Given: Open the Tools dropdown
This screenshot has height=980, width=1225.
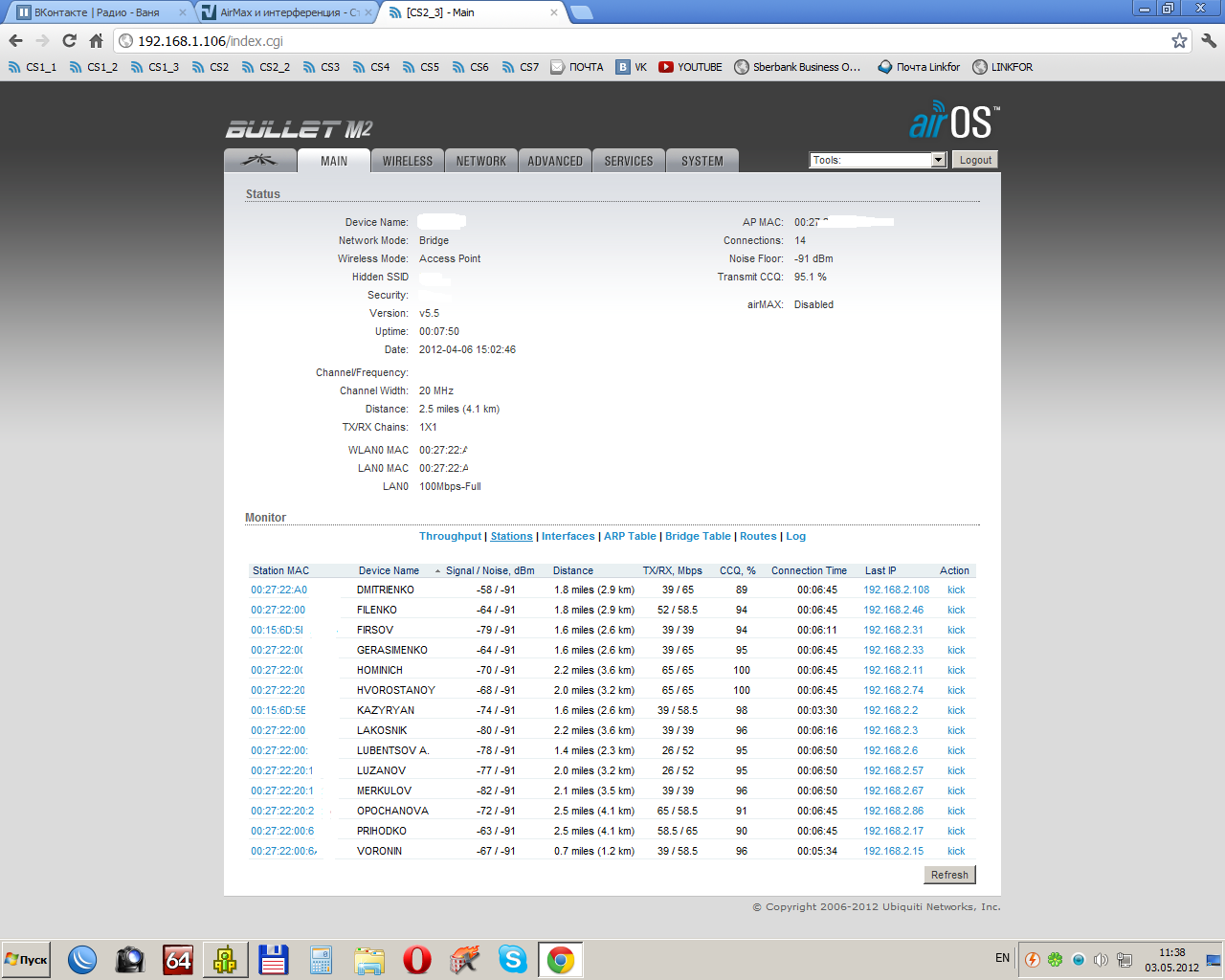Looking at the screenshot, I should point(878,160).
